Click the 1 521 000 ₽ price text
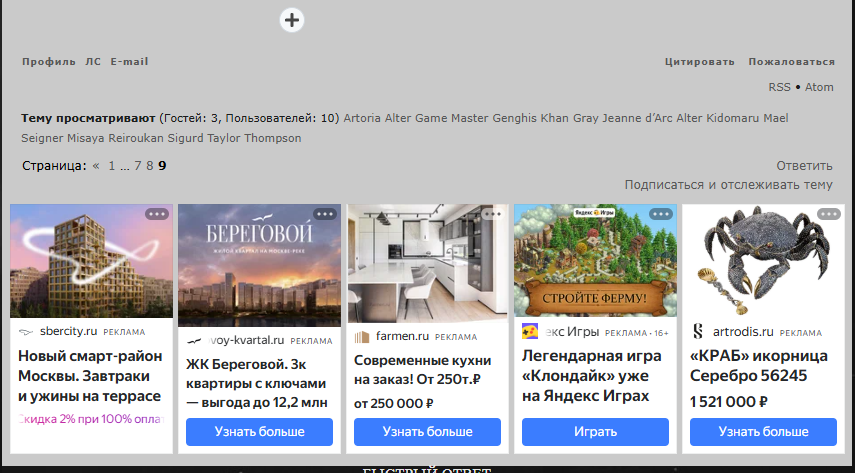Screen dimensions: 855x473 coord(728,402)
